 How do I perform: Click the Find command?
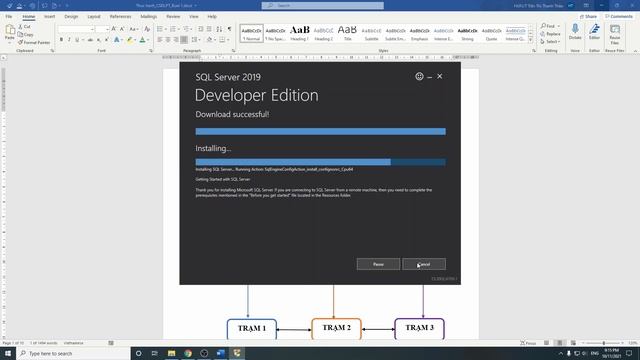(547, 26)
